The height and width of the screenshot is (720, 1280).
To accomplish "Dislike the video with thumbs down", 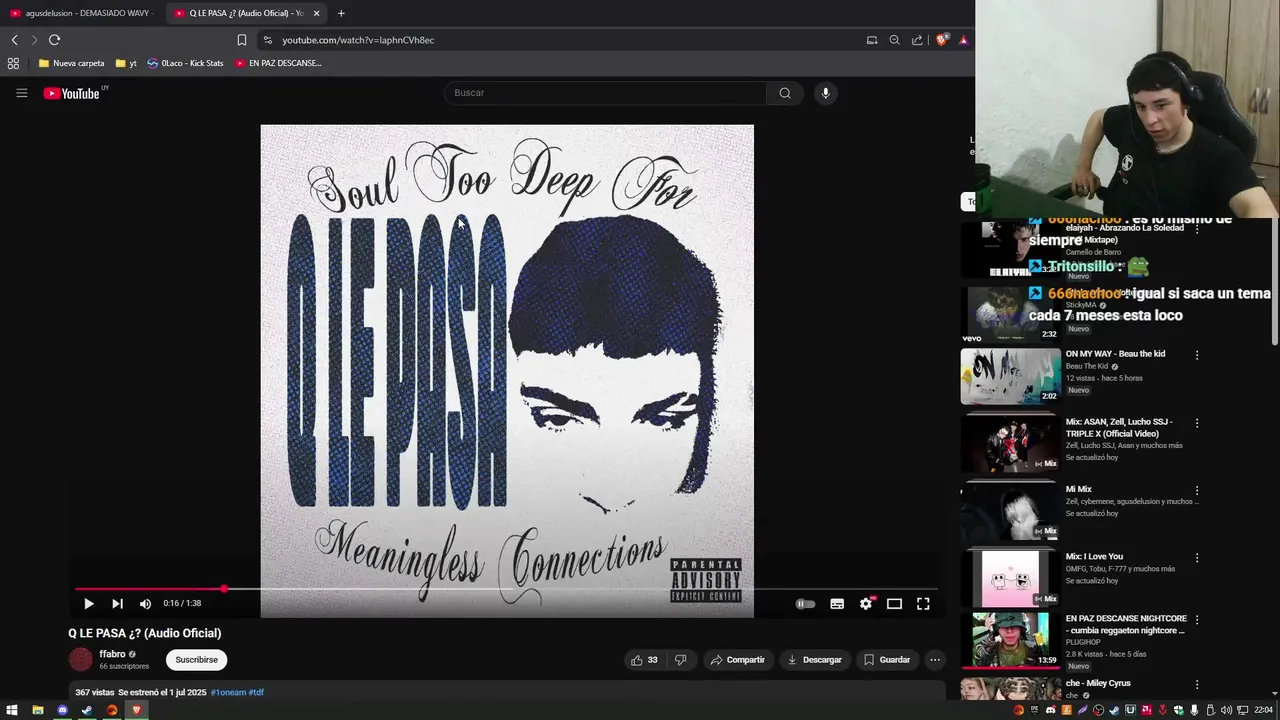I will 681,660.
